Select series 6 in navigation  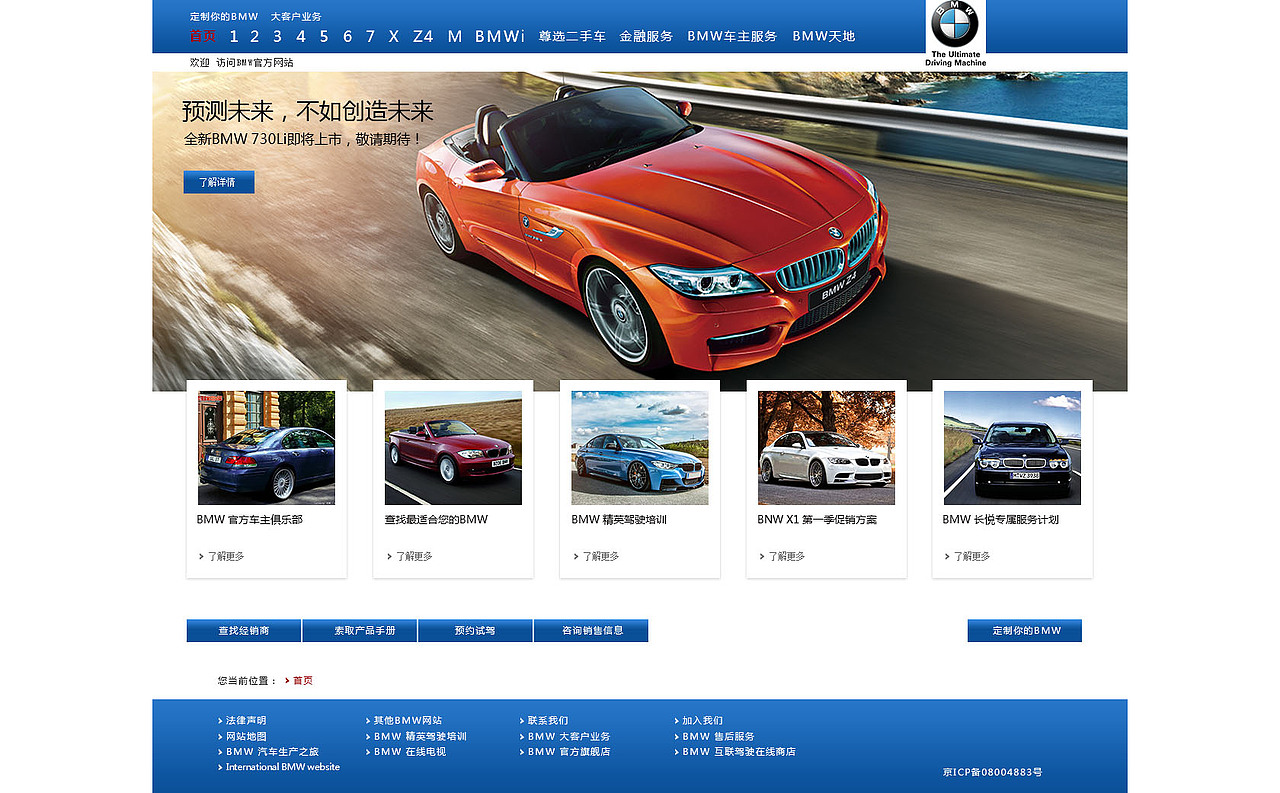[347, 36]
